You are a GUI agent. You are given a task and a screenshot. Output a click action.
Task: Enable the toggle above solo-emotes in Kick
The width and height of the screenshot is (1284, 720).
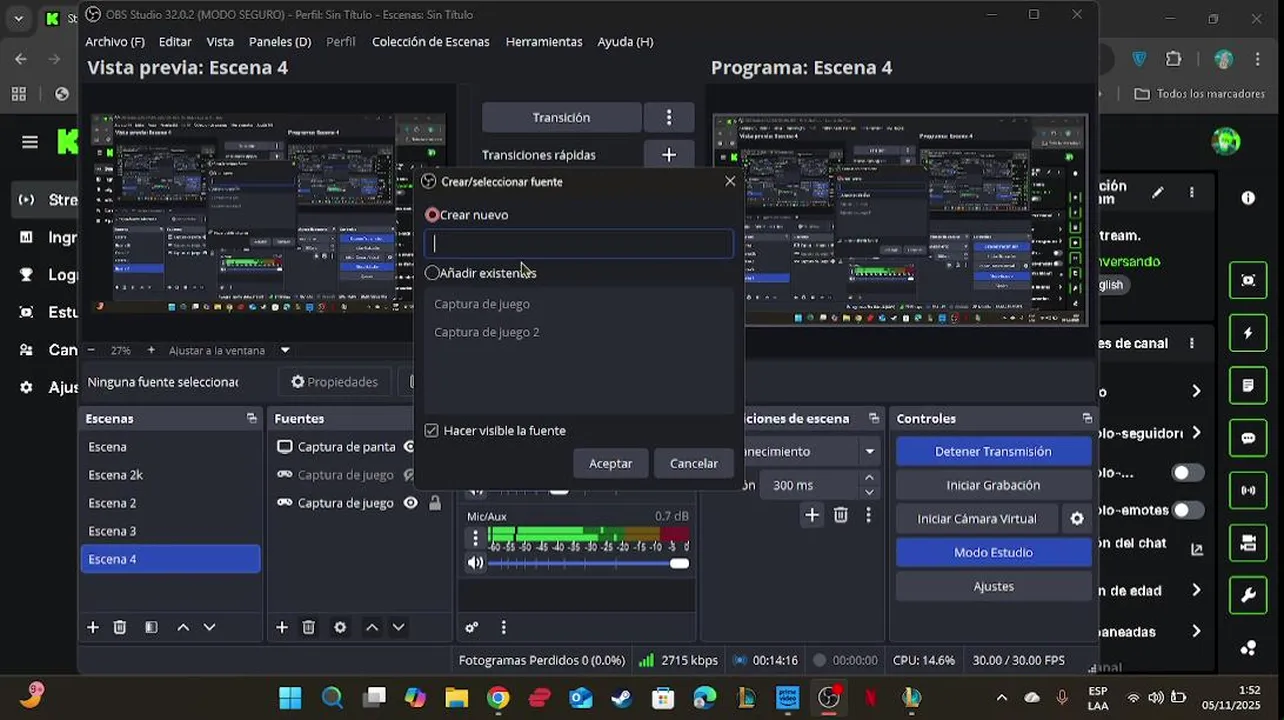1187,472
